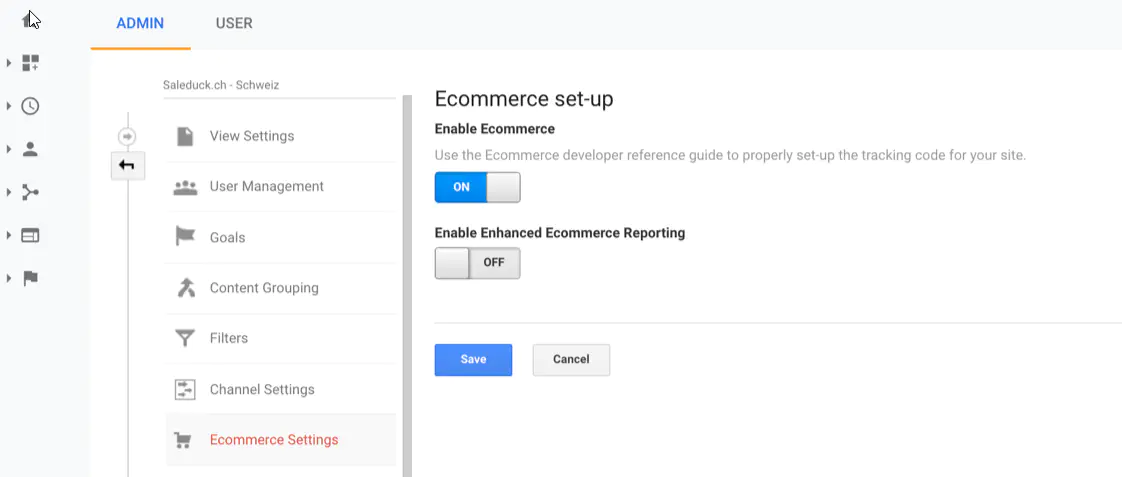
Task: Select the ADMIN tab
Action: 140,23
